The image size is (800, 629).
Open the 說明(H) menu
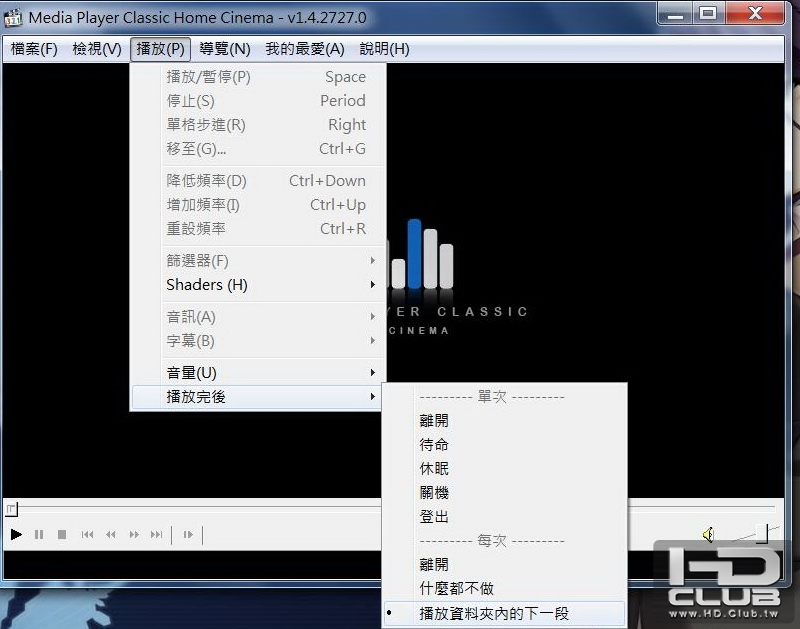pos(384,49)
